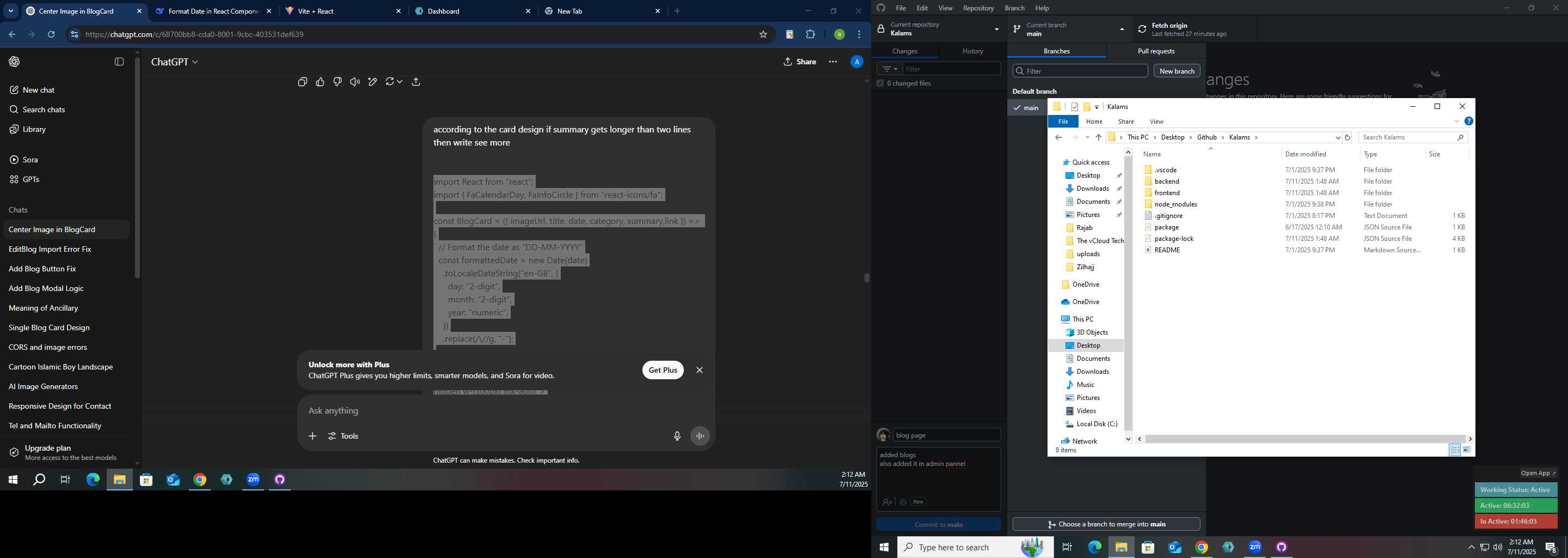Open Chrome tab search dropdown arrow
This screenshot has width=1568, height=558.
11,11
